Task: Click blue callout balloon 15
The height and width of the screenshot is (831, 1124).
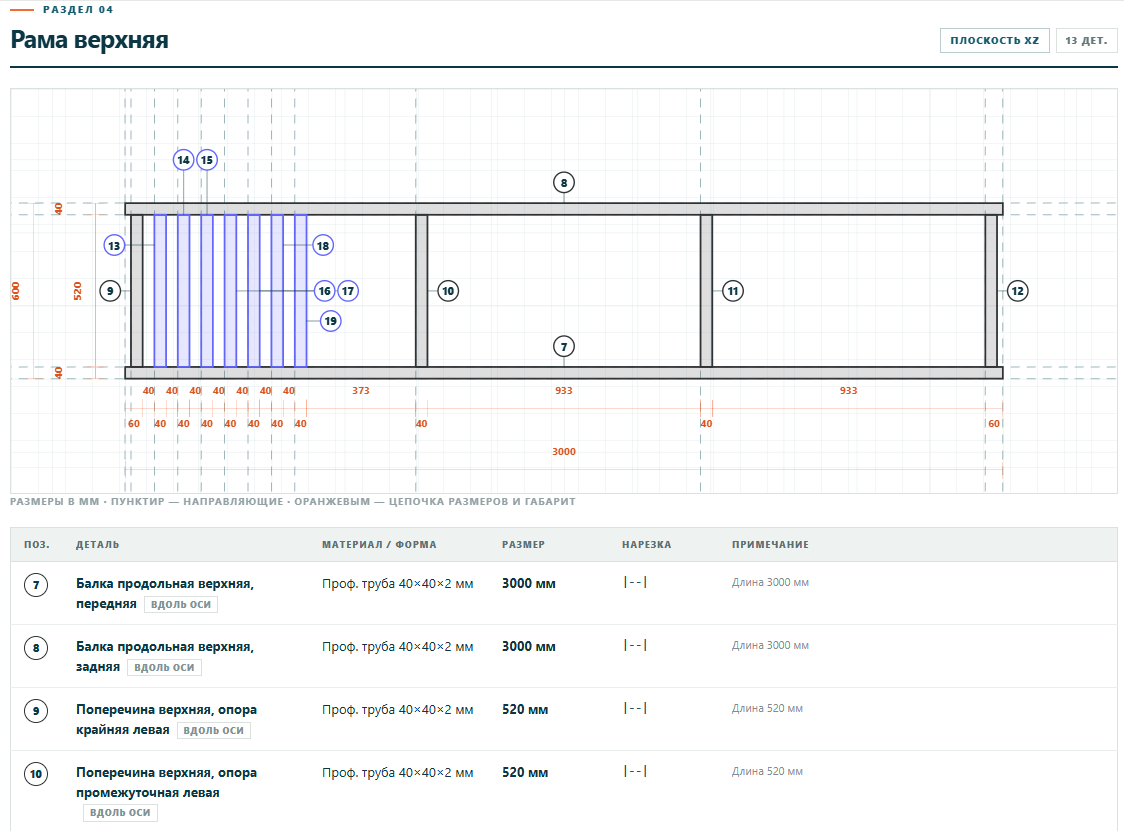Action: 207,160
